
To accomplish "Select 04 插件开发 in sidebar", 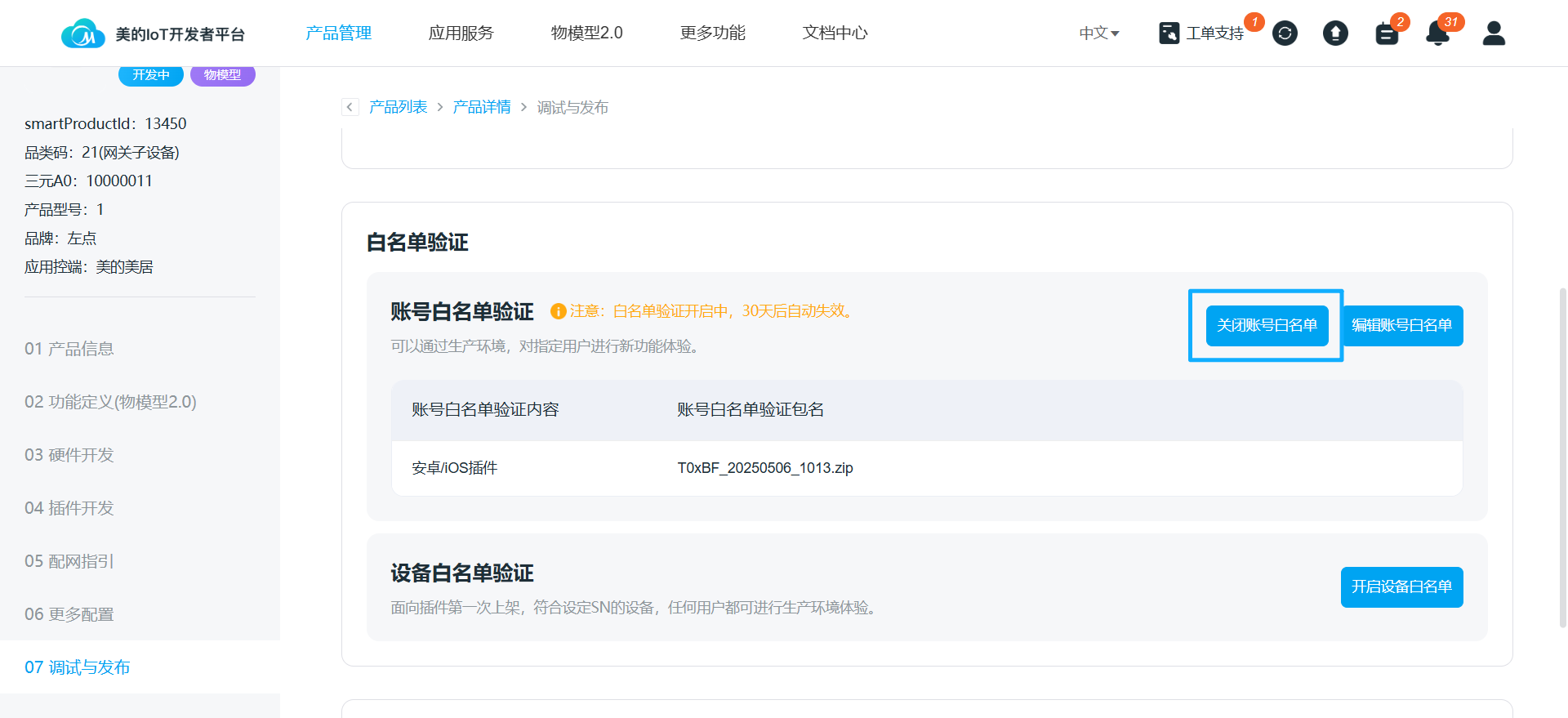I will (x=69, y=508).
